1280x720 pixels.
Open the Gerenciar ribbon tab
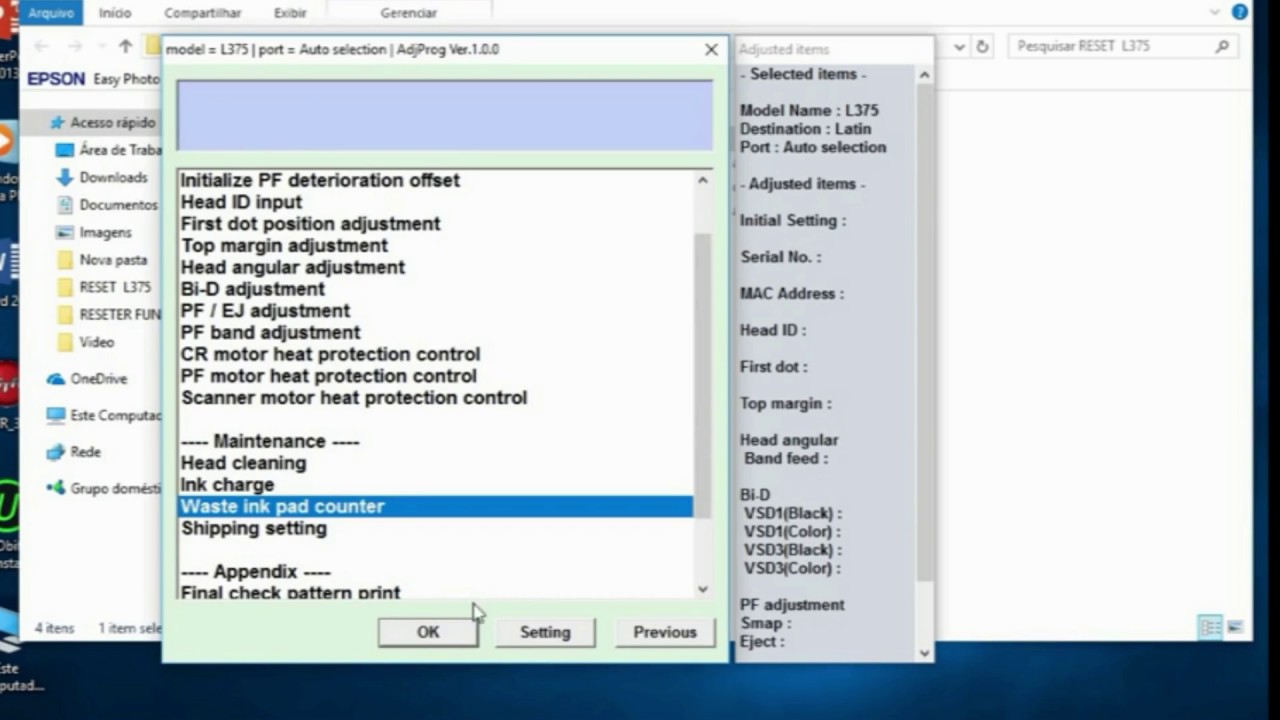(x=408, y=13)
